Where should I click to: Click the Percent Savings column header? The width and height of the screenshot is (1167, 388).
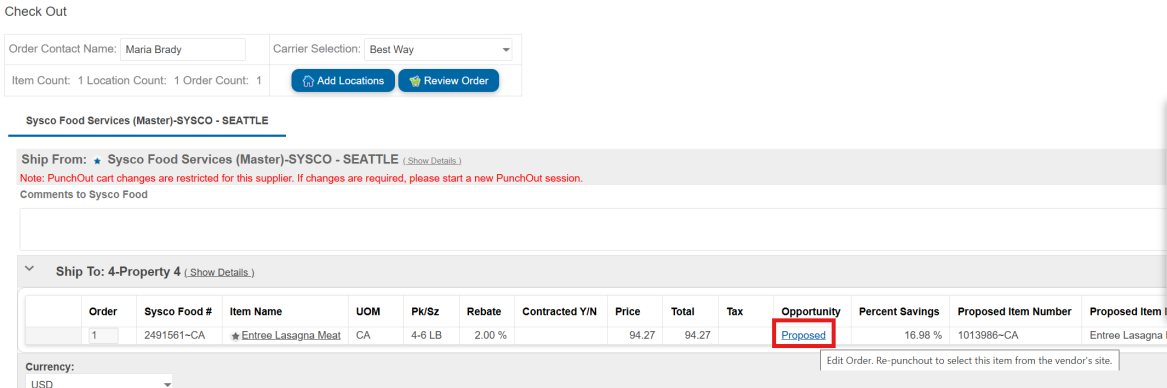(899, 311)
